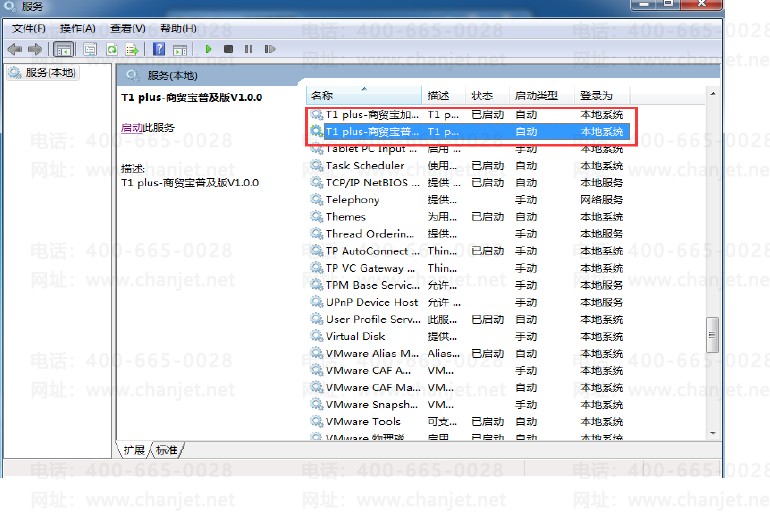The image size is (770, 528).
Task: Click the gear icon beside TPM Base Servic...
Action: pyautogui.click(x=317, y=285)
